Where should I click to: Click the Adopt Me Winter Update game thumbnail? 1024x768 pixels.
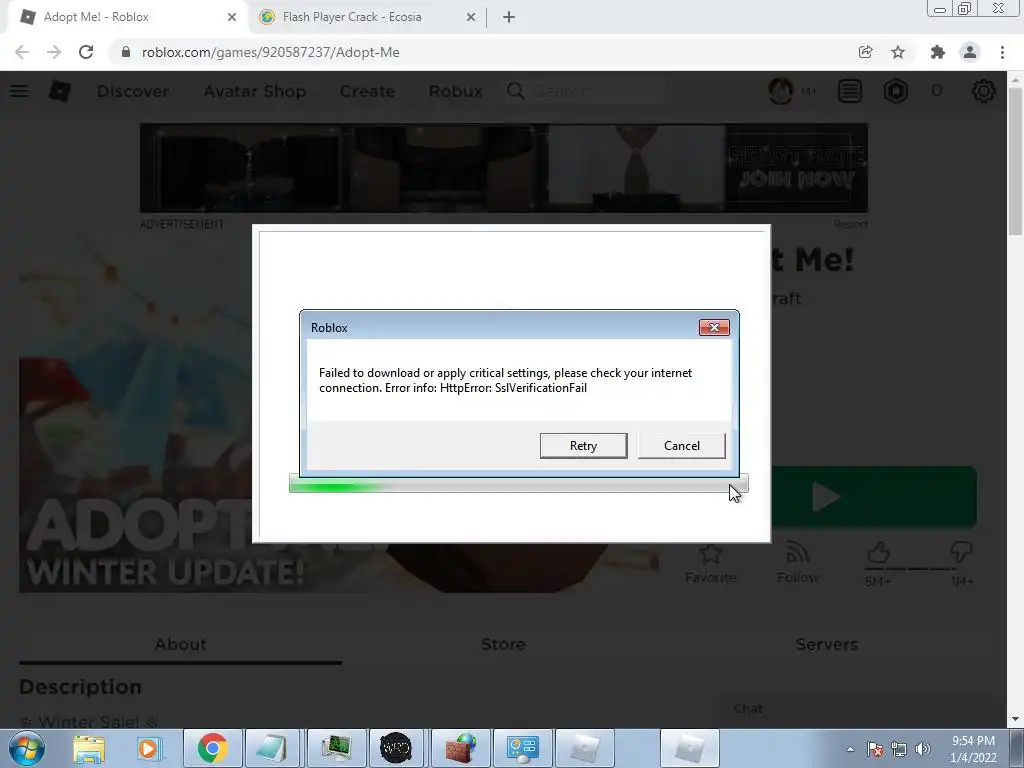[x=136, y=415]
